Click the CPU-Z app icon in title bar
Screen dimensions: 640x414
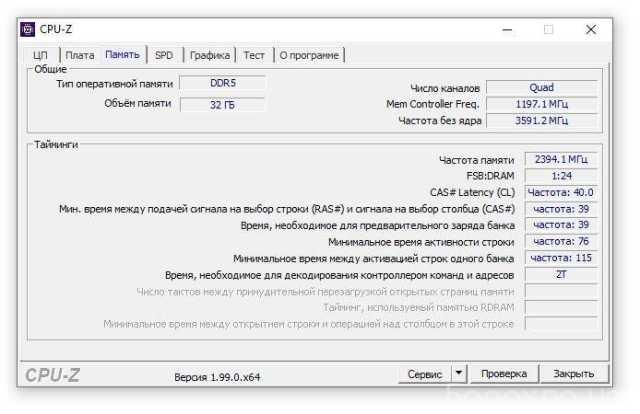tap(27, 29)
